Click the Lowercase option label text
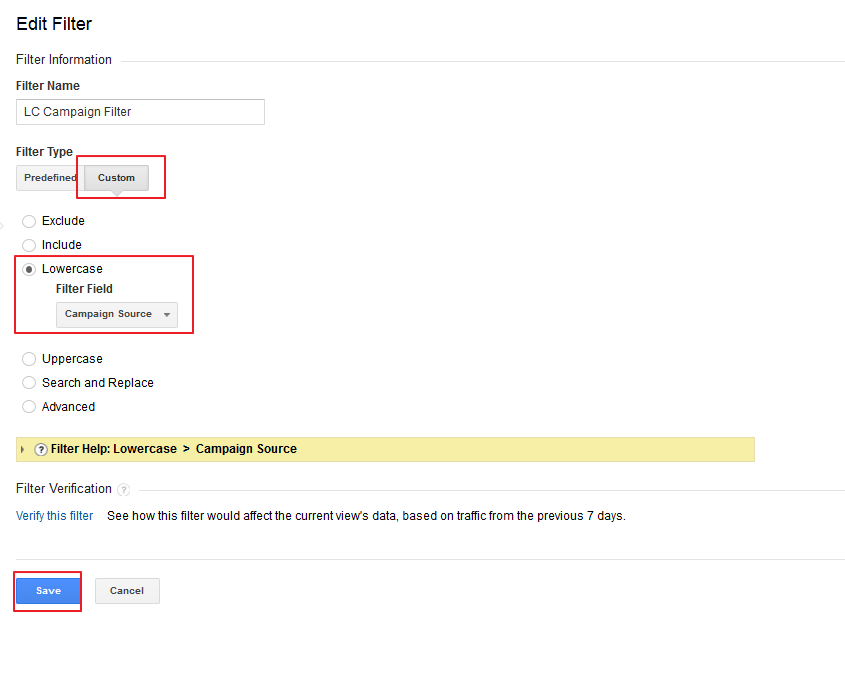The height and width of the screenshot is (698, 845). 72,269
